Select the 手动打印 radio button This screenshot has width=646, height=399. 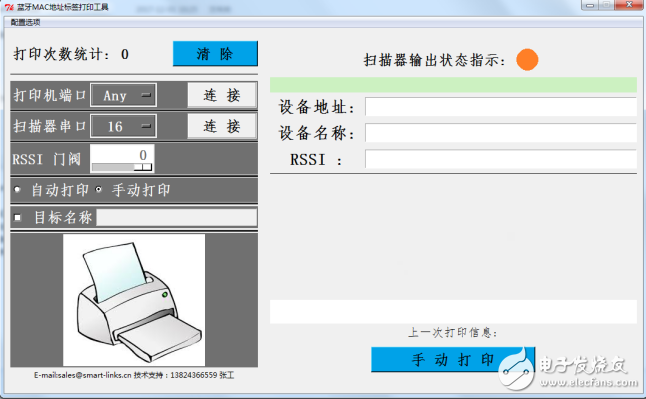pos(98,190)
